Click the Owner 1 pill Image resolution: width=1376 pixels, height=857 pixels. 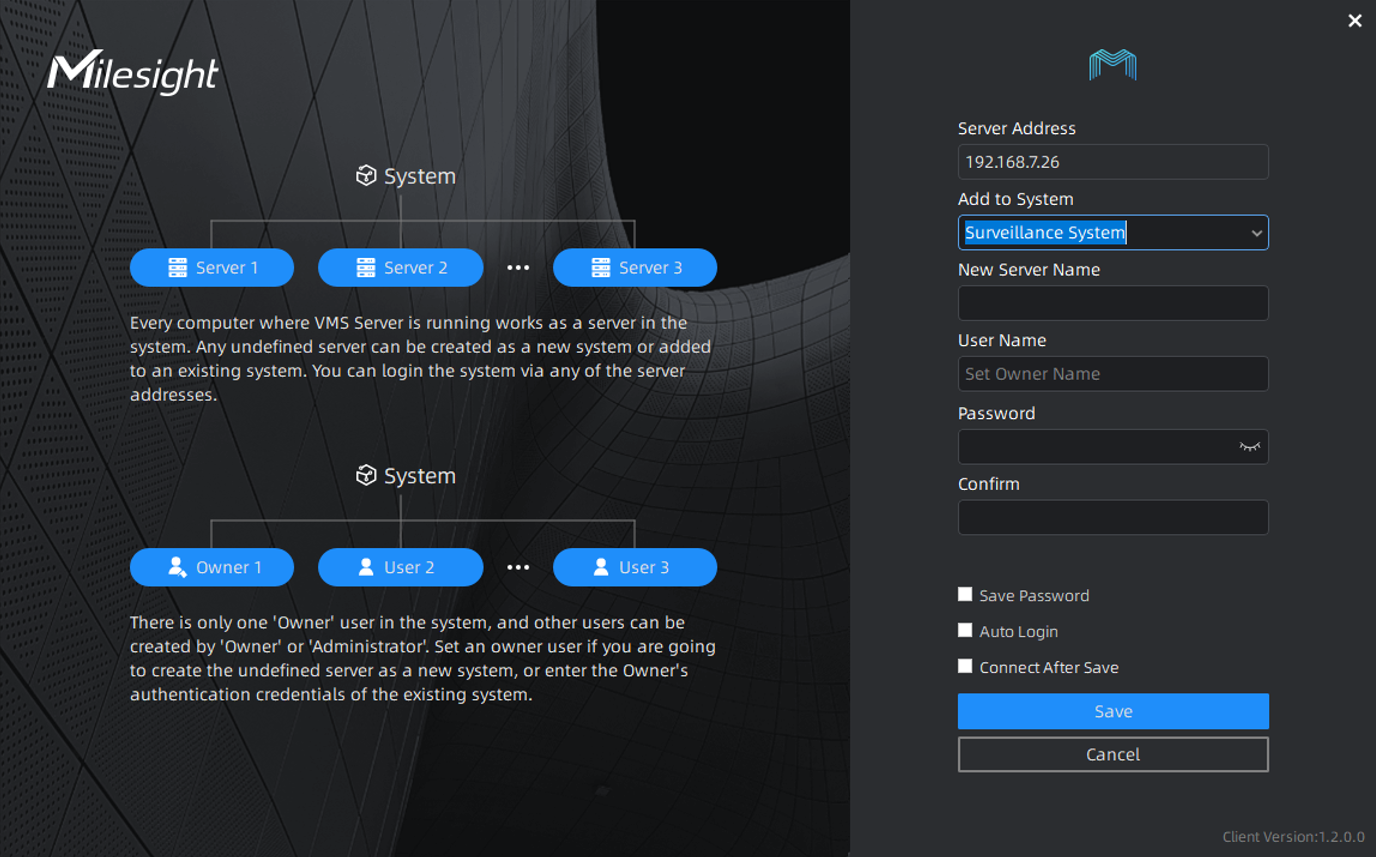coord(212,567)
